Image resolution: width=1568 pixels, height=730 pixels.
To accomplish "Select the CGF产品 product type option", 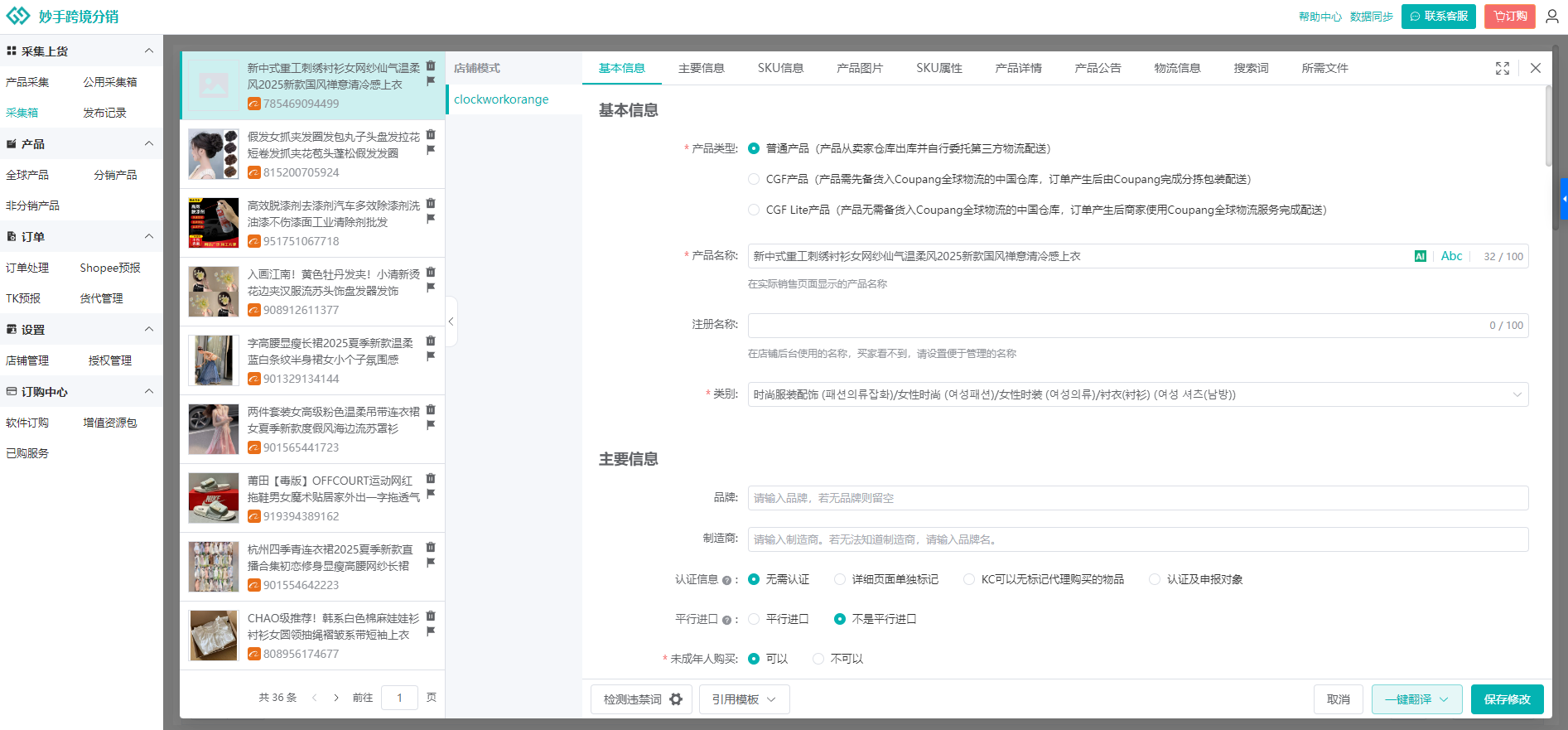I will [754, 179].
